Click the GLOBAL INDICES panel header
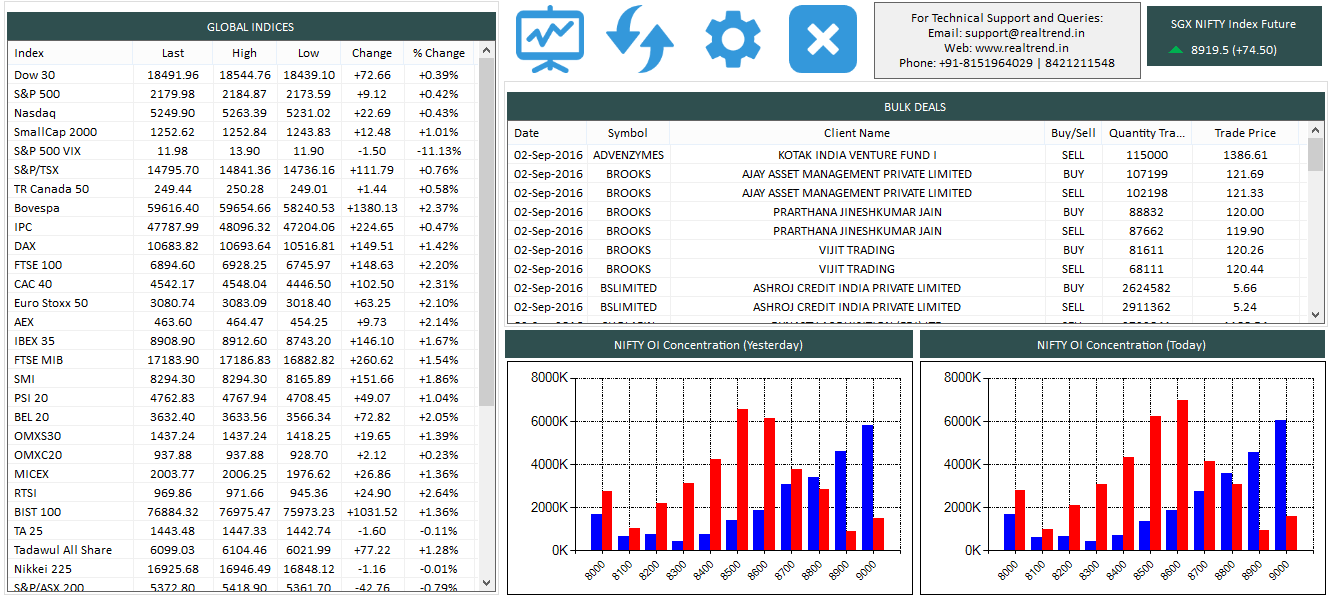The height and width of the screenshot is (603, 1333). [x=251, y=26]
